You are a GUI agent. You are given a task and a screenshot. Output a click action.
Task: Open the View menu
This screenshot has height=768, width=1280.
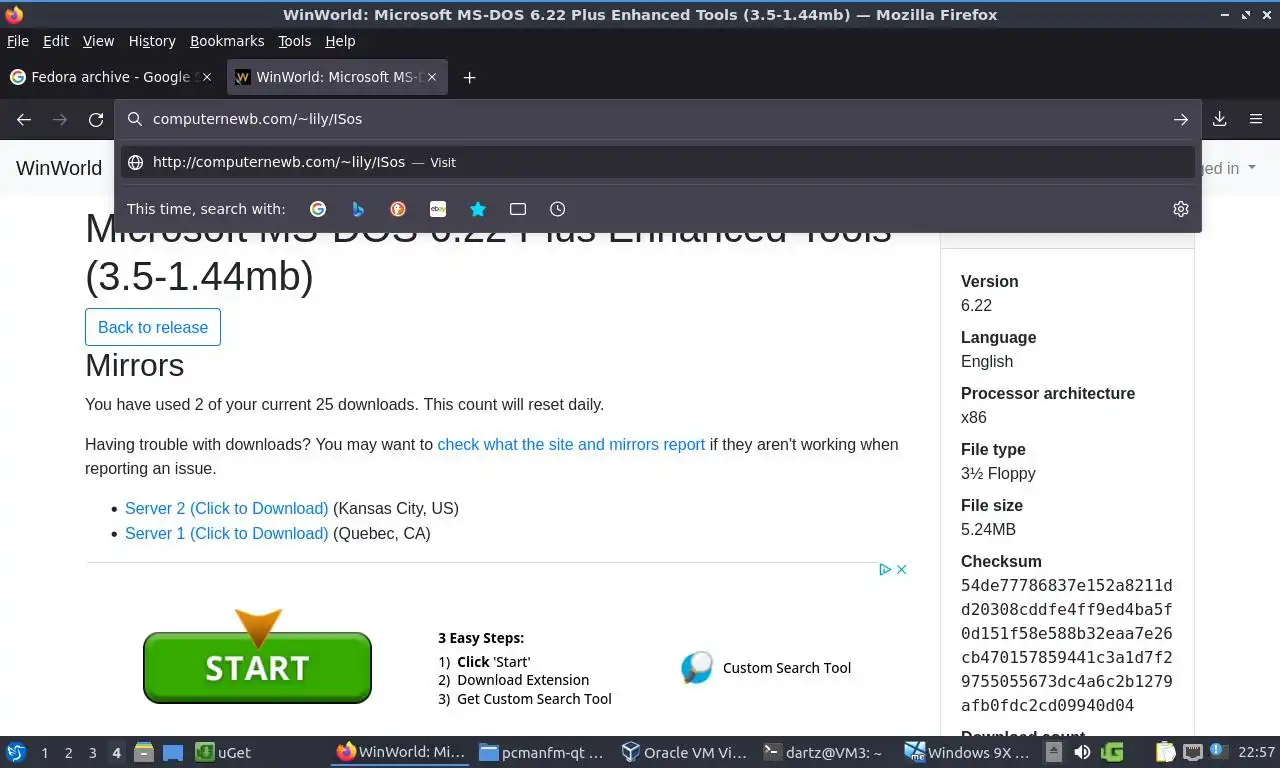tap(98, 41)
